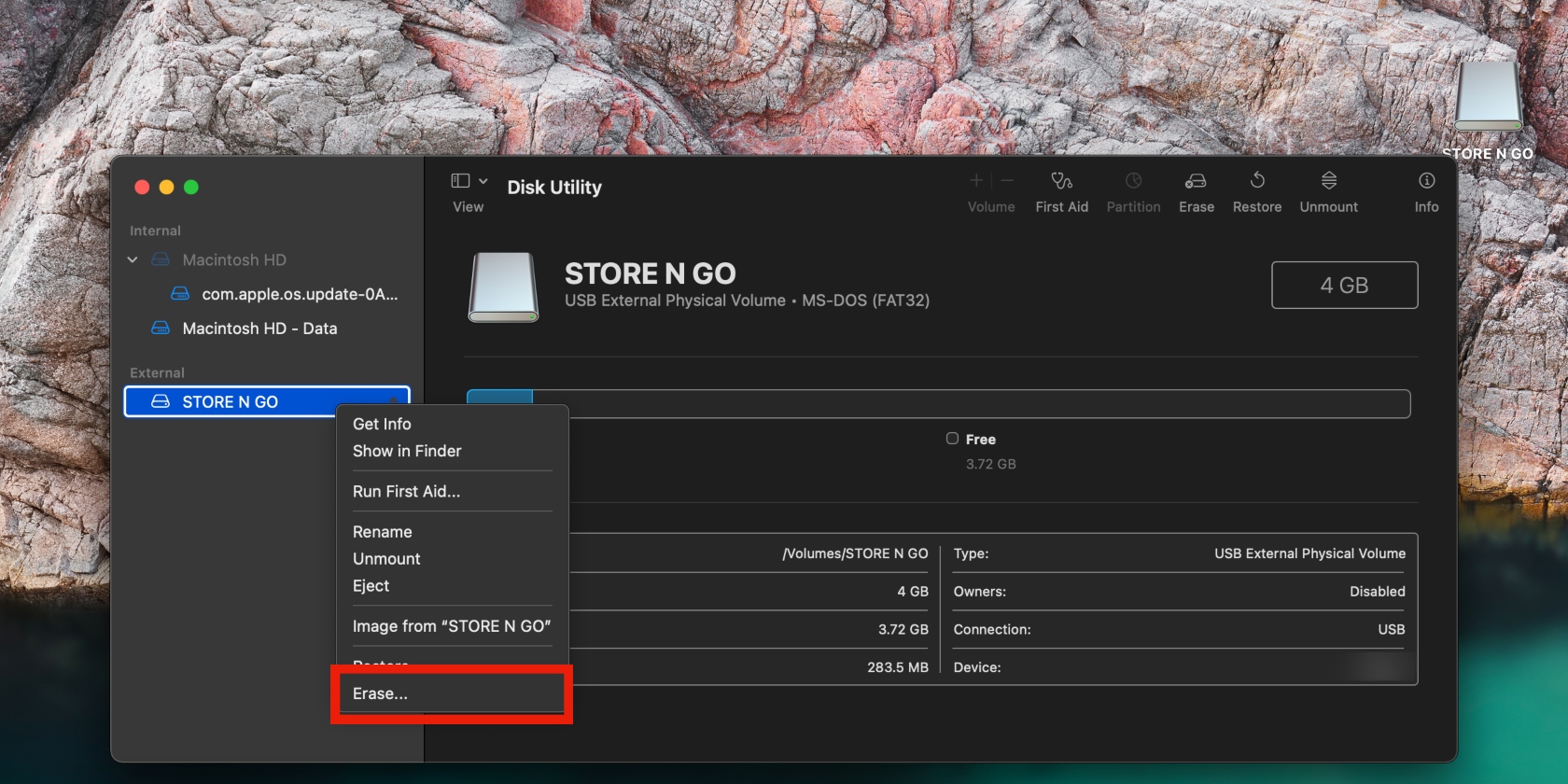The height and width of the screenshot is (784, 1568).
Task: Click the com.apple.os.update volume icon
Action: (180, 294)
